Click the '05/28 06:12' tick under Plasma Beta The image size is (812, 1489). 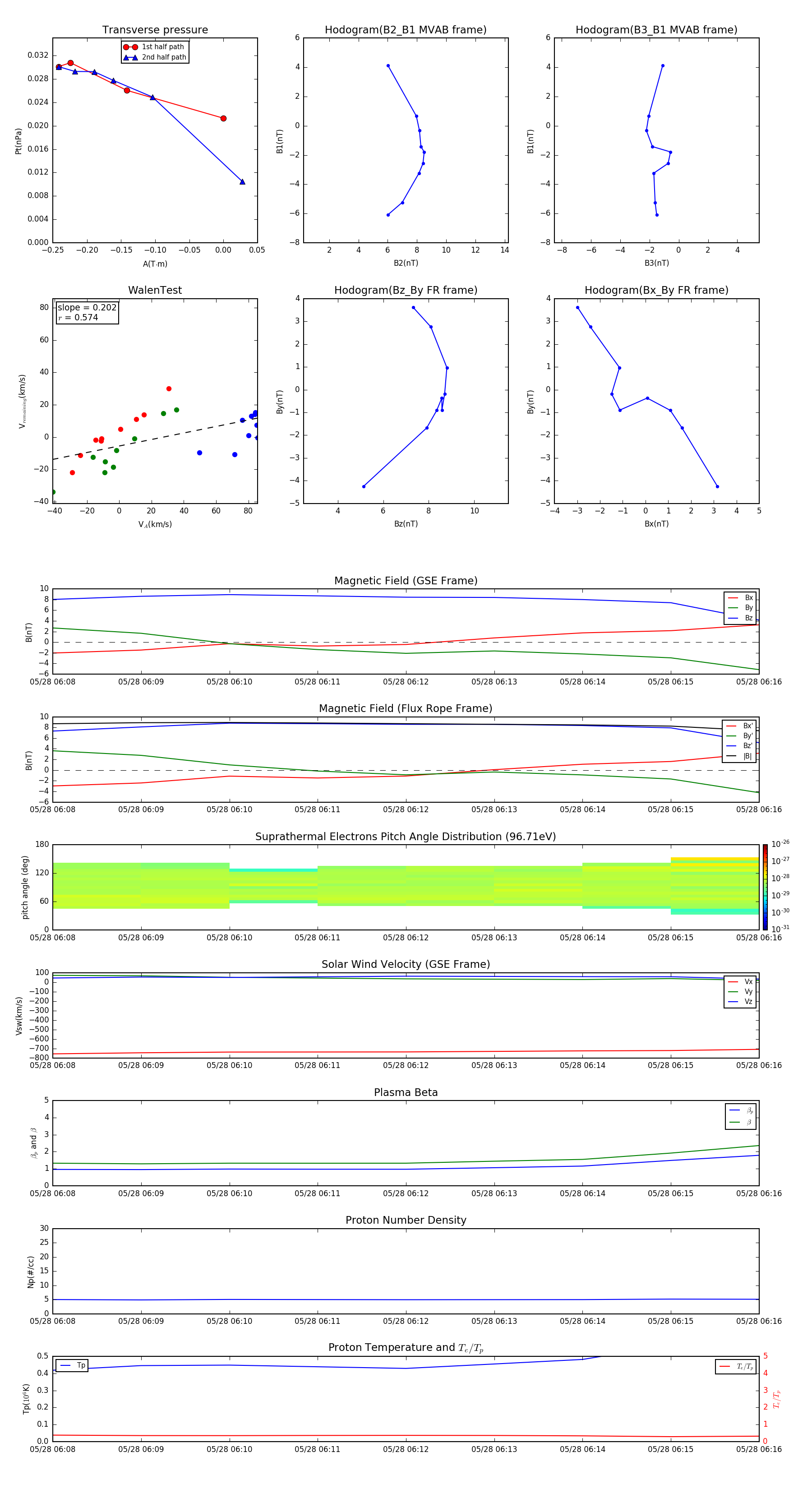click(406, 1193)
